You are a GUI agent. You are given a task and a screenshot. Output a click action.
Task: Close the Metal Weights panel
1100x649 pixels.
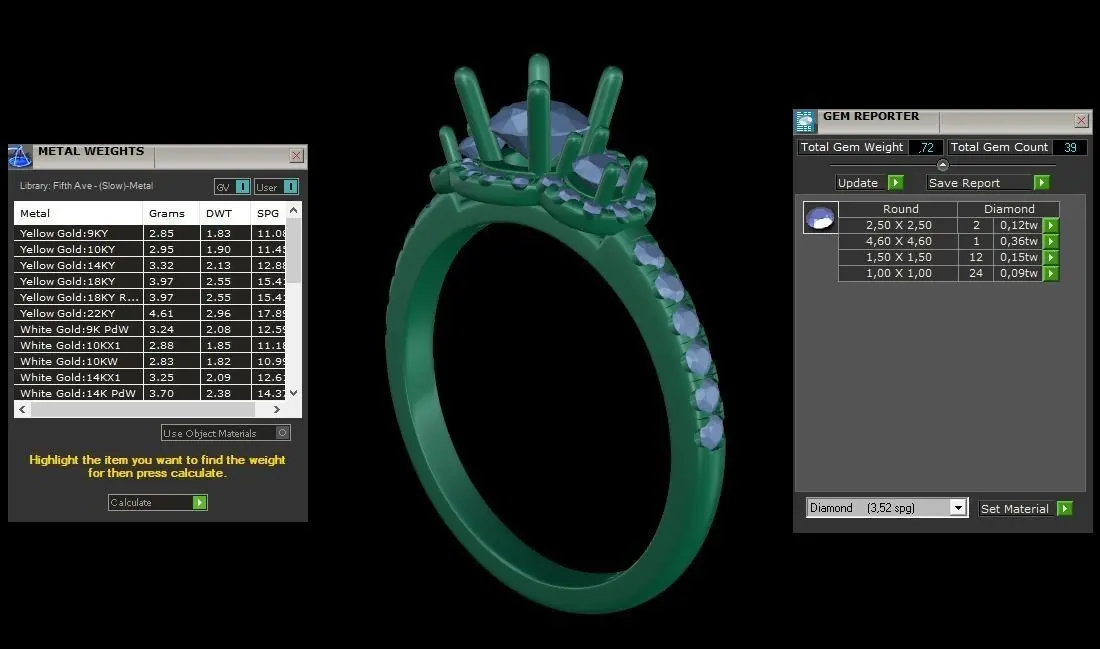(297, 156)
